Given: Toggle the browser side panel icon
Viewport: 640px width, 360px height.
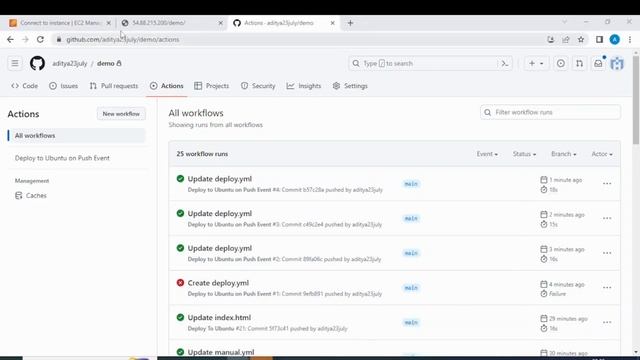Looking at the screenshot, I should (599, 39).
